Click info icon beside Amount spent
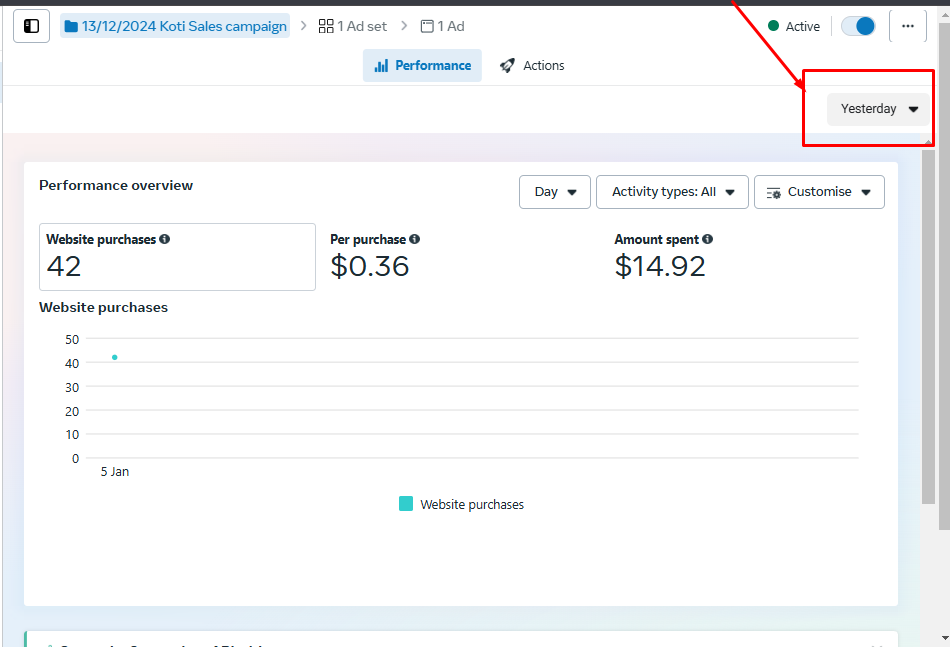Image resolution: width=950 pixels, height=647 pixels. 707,239
